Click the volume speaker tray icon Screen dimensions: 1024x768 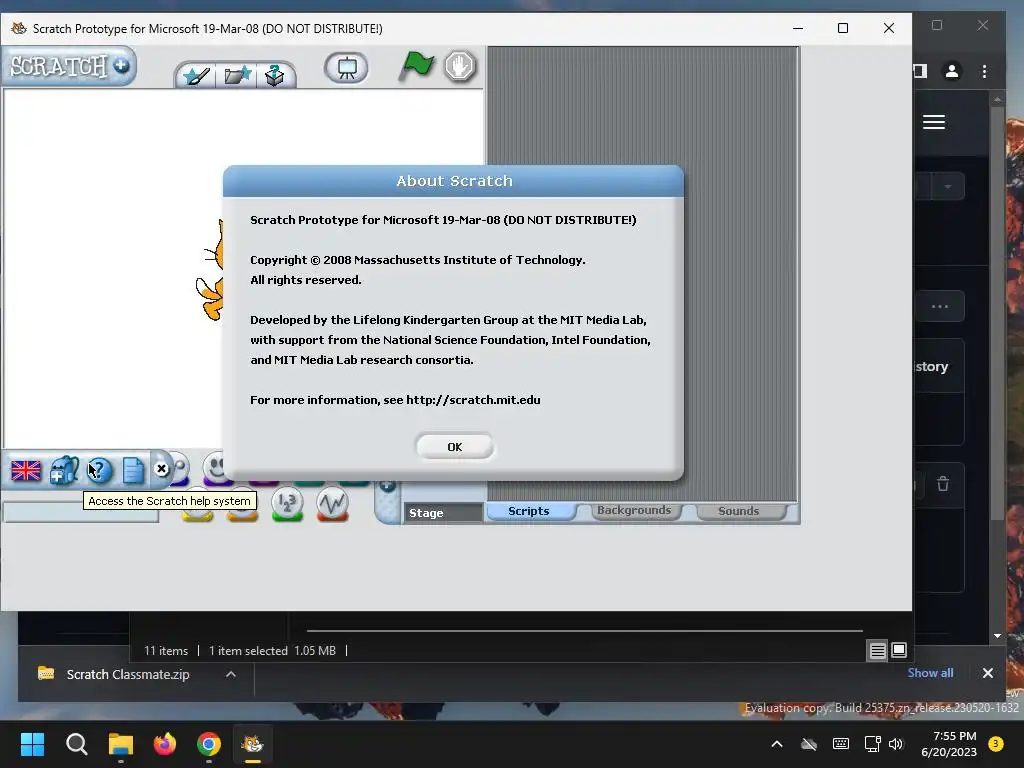point(895,744)
